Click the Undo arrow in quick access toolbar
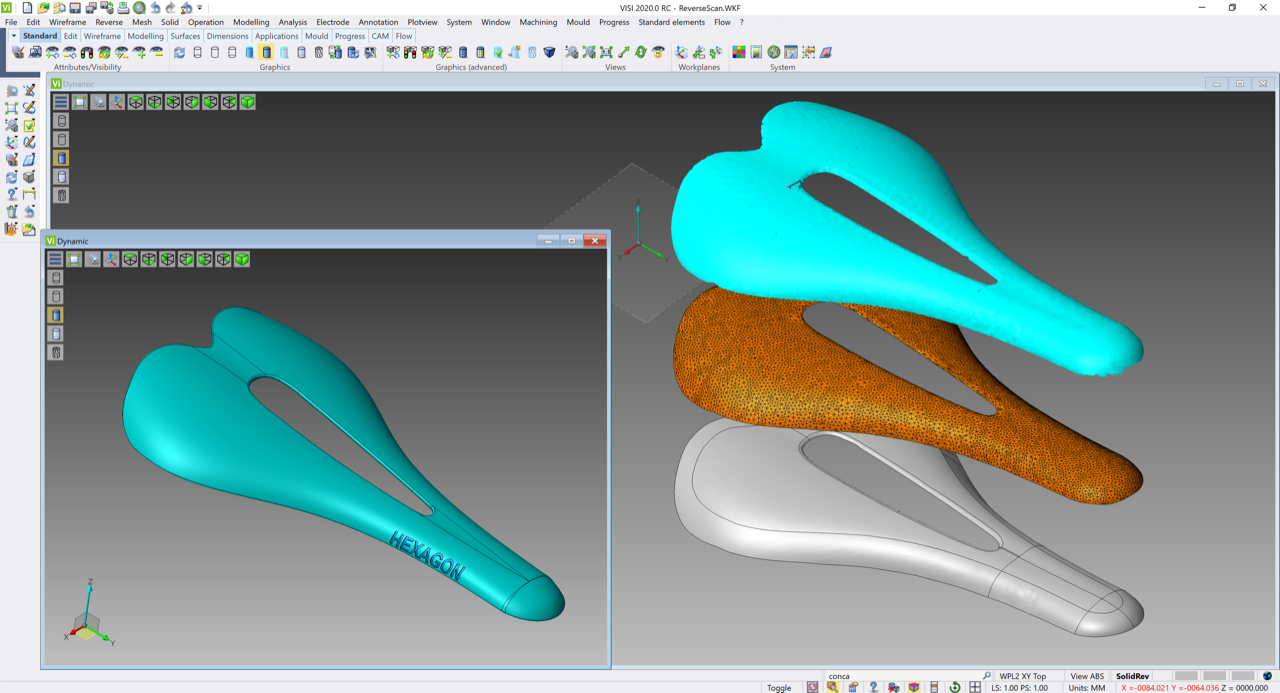This screenshot has height=693, width=1280. point(155,8)
